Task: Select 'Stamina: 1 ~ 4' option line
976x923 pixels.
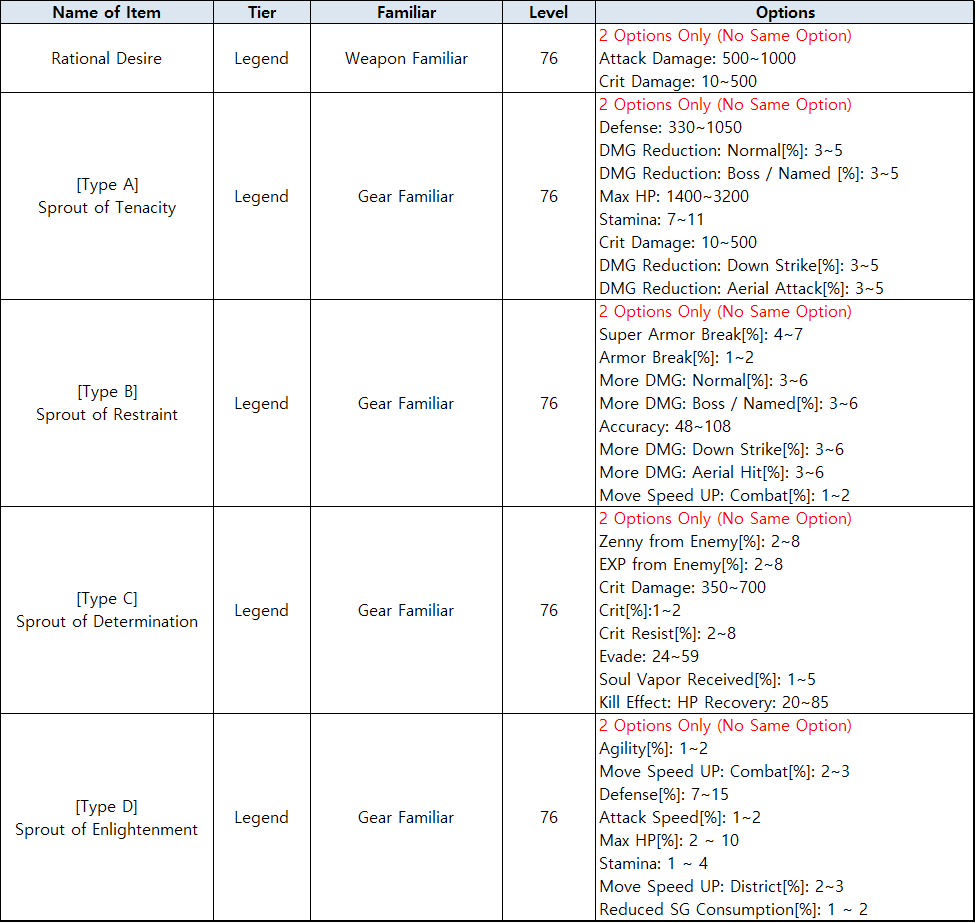Action: (653, 864)
